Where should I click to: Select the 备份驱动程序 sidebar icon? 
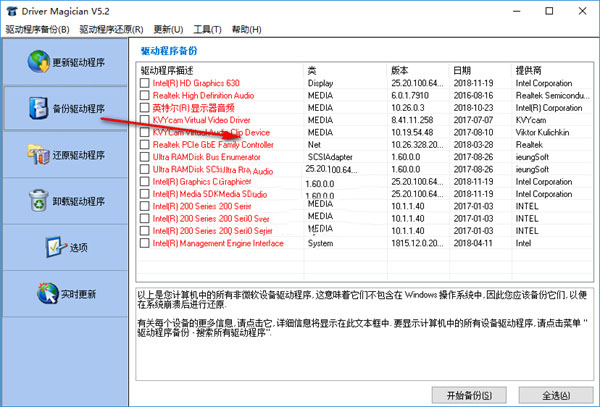tap(35, 108)
